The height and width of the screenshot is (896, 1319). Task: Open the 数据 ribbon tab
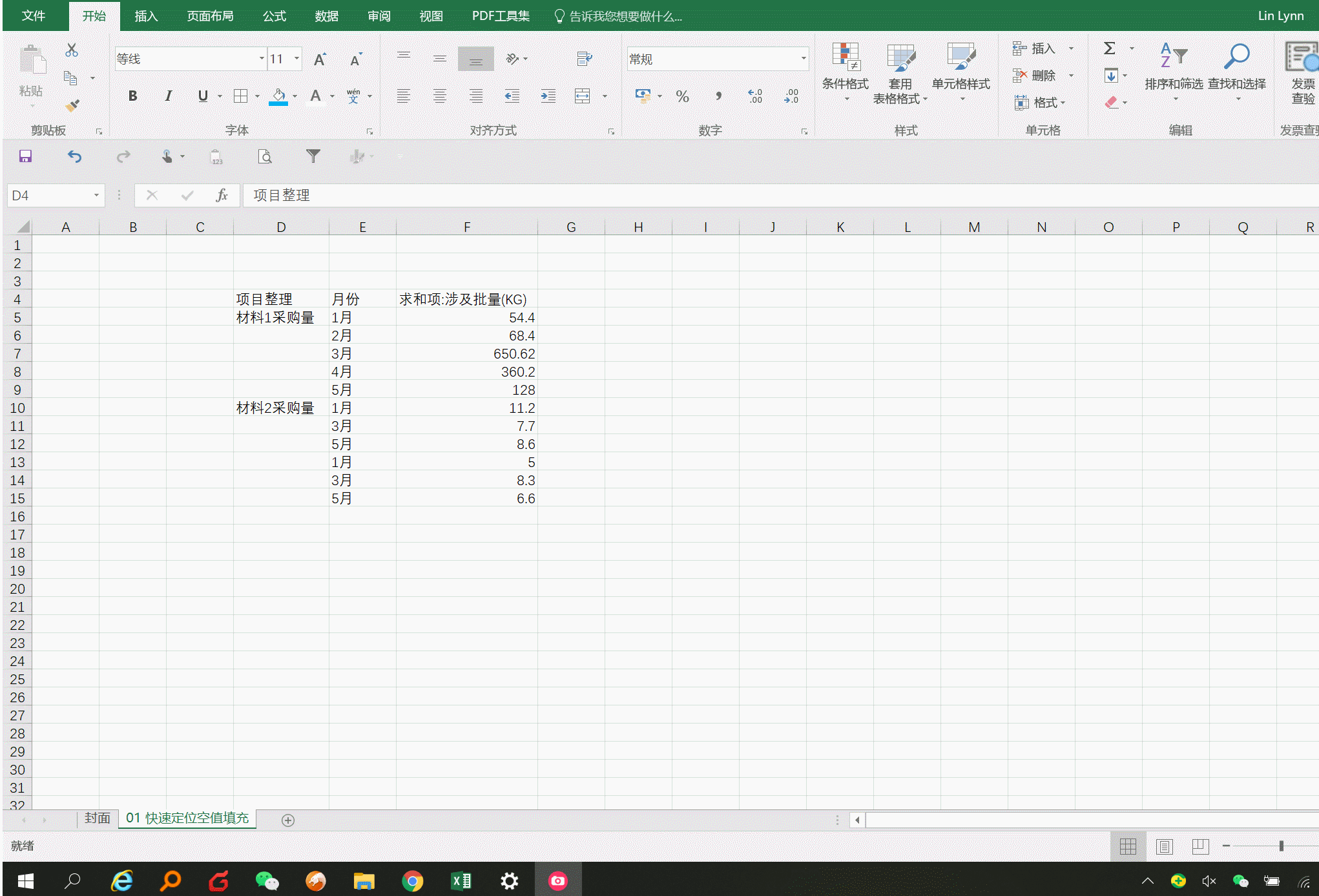(x=326, y=16)
